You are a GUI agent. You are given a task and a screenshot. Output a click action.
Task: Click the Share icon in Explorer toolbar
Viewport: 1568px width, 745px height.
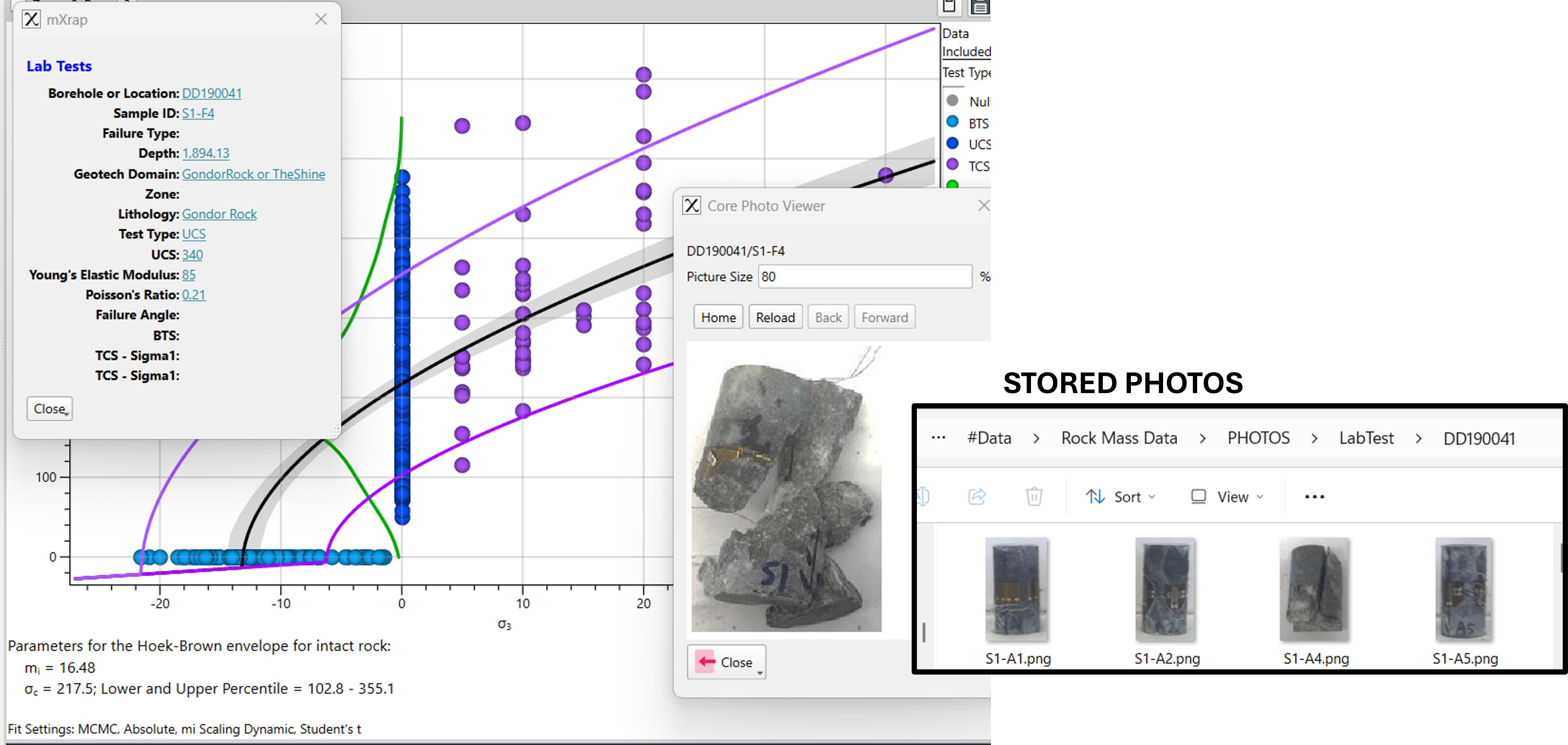click(977, 496)
